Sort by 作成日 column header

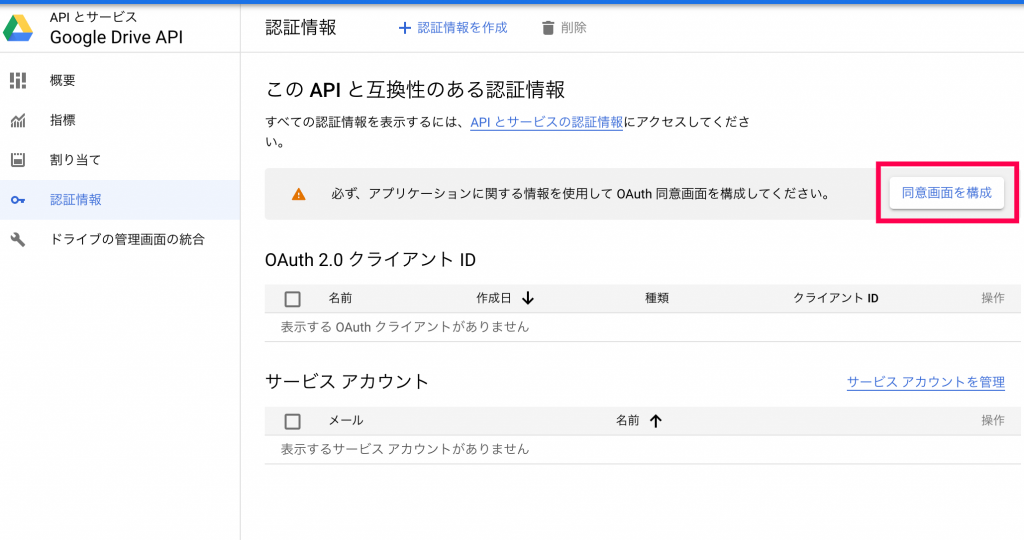[494, 298]
